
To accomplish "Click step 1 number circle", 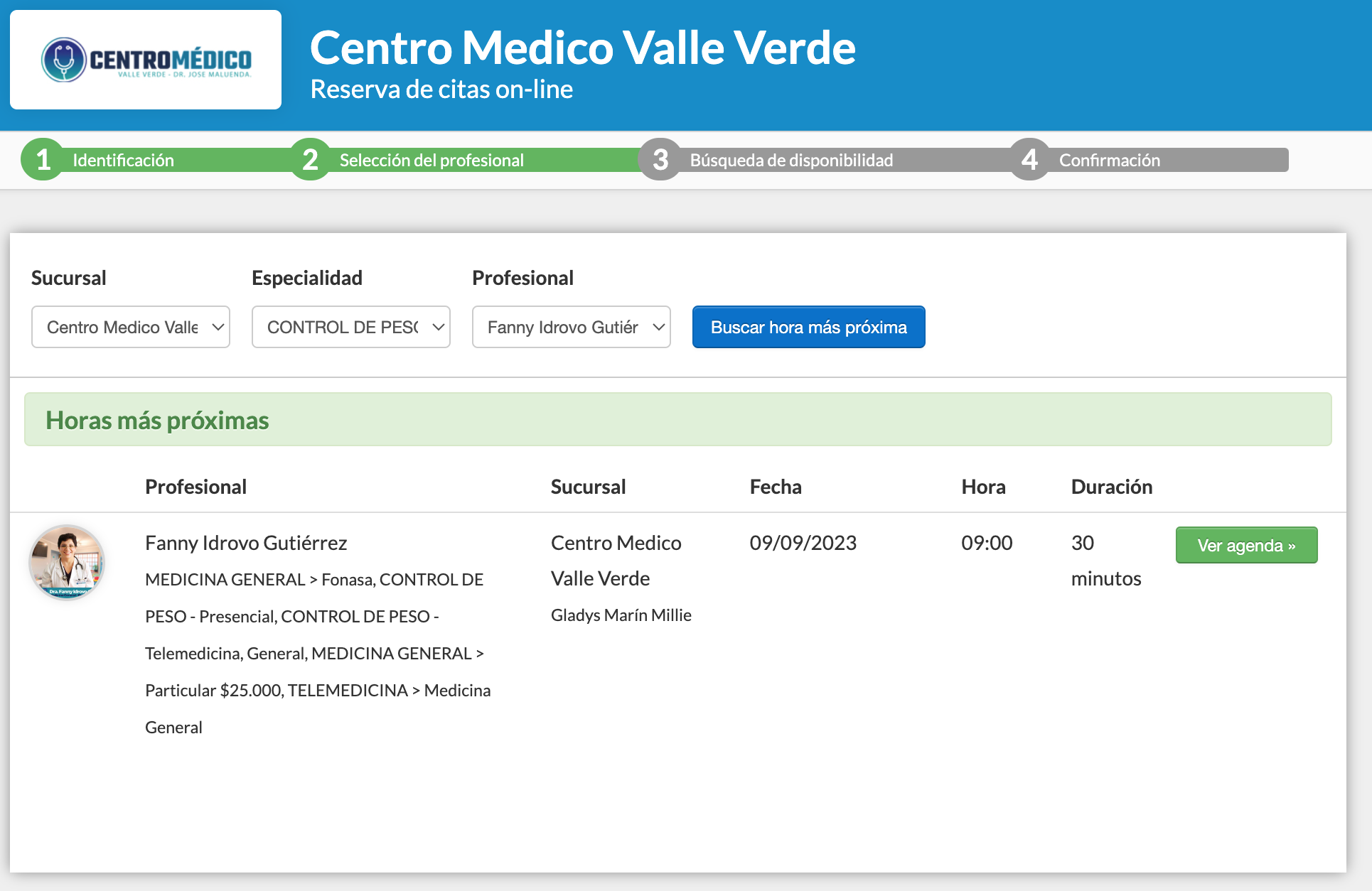I will (x=43, y=159).
